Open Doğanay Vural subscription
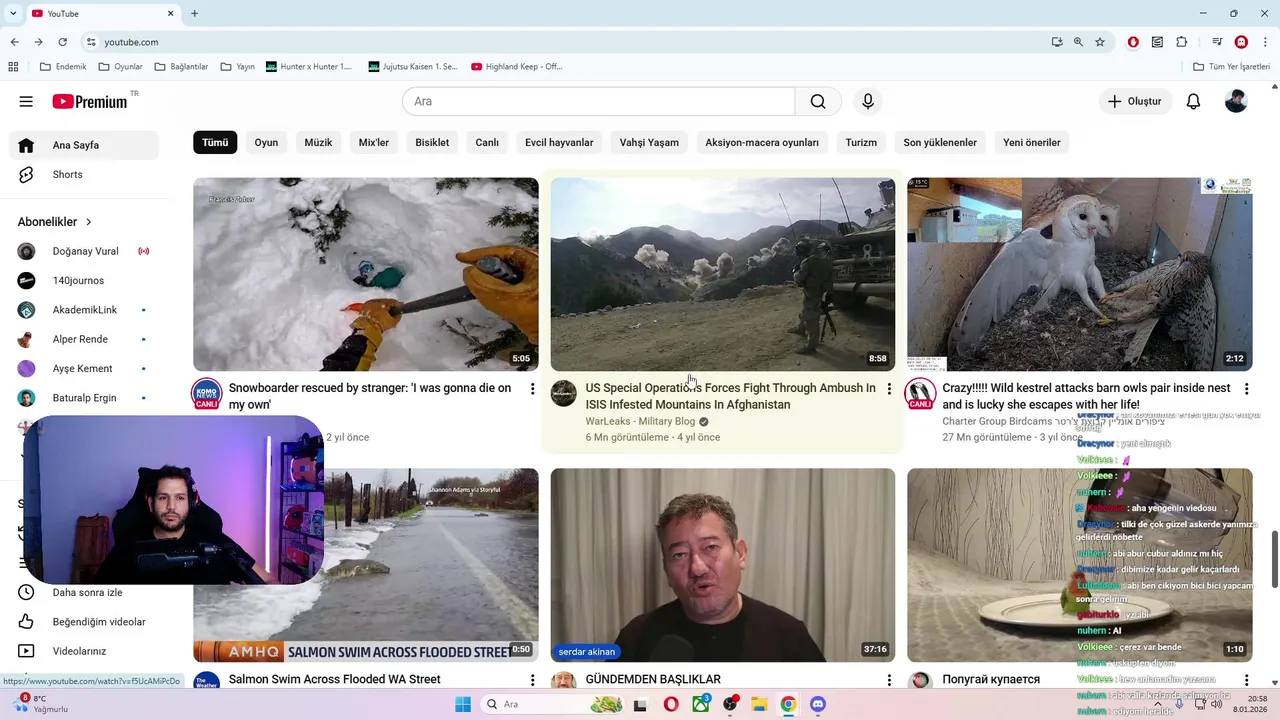 pos(84,251)
